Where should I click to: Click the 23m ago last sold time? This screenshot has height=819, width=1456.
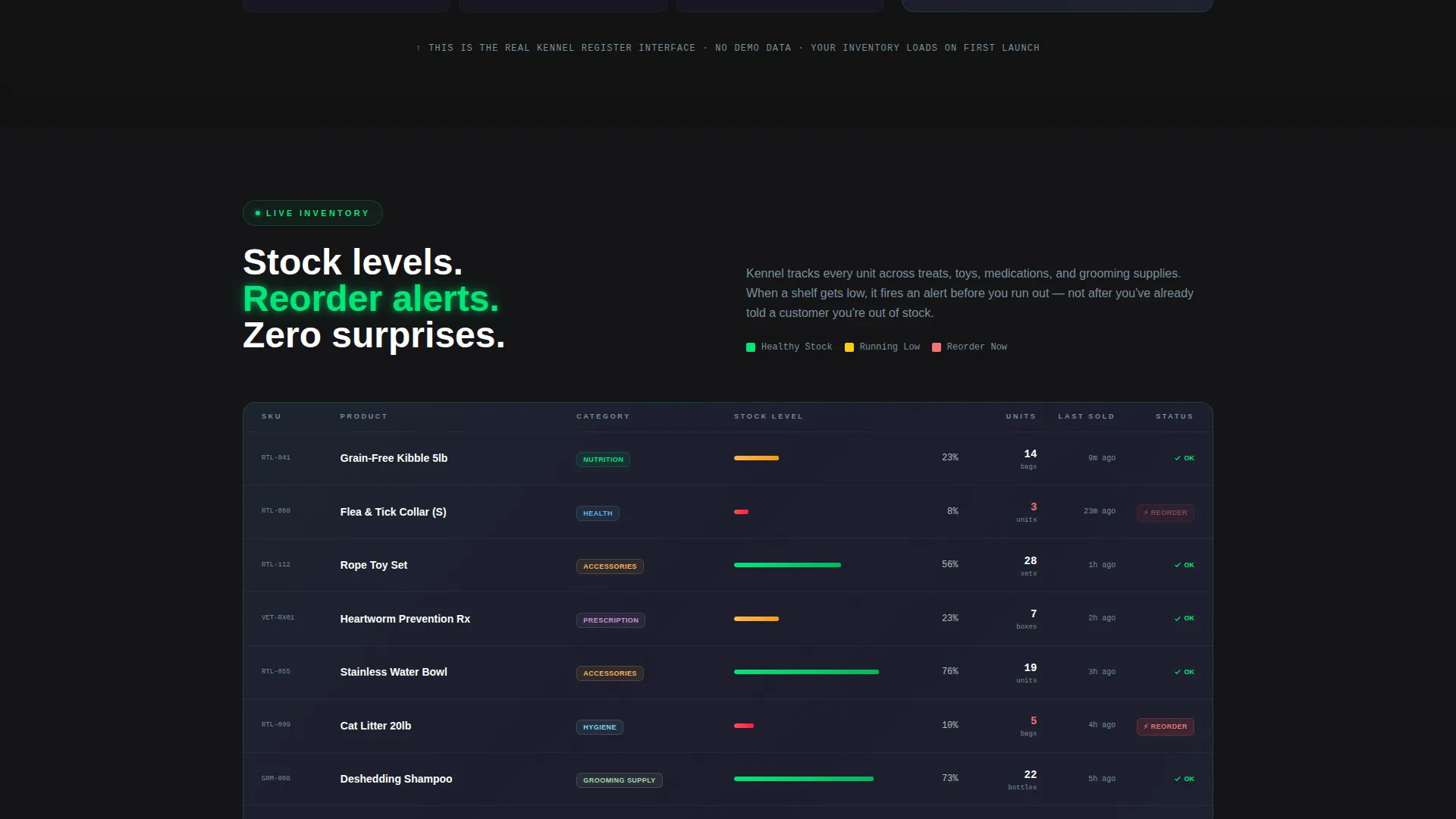[1100, 511]
